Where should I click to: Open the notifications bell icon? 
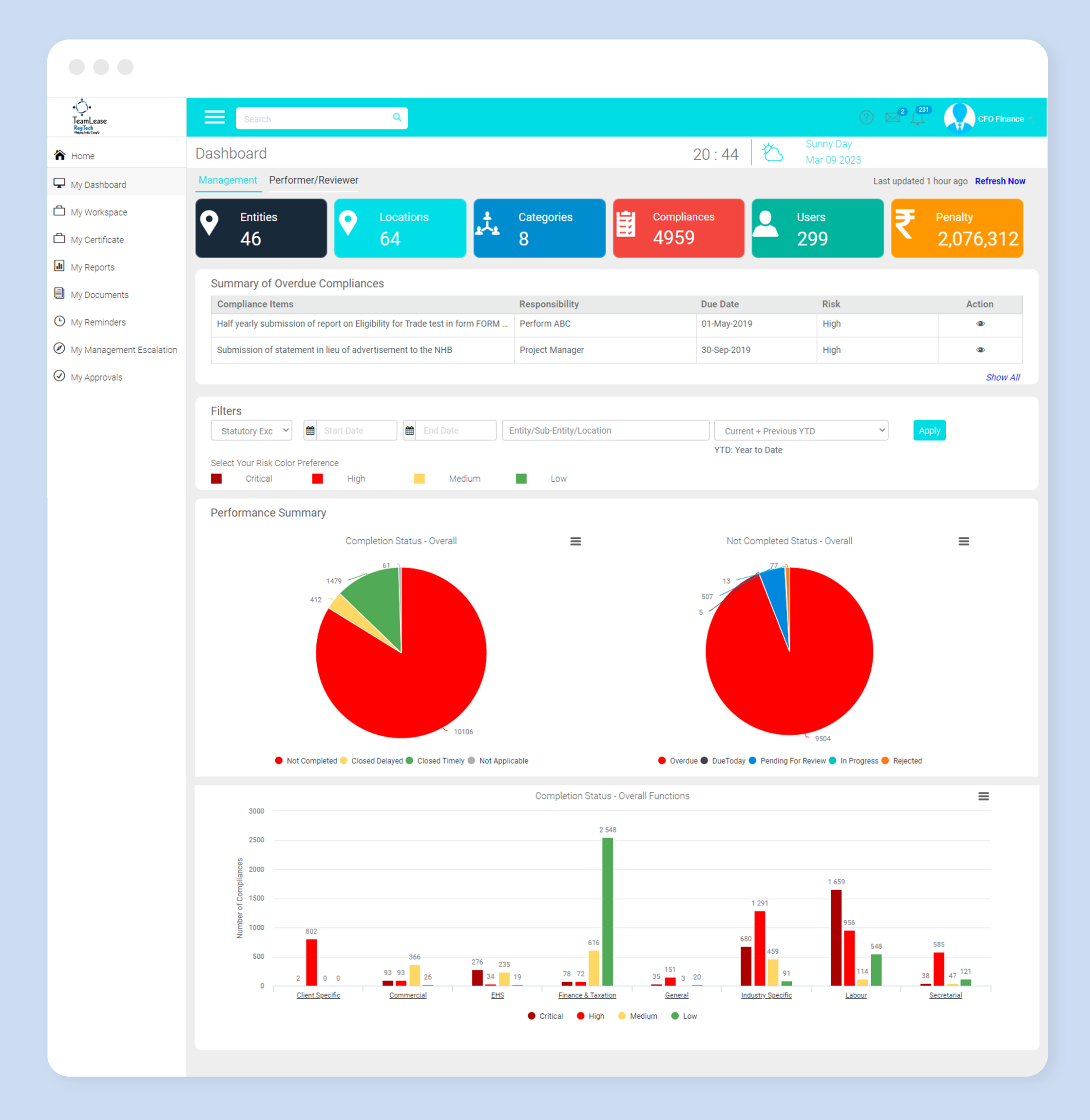(917, 118)
